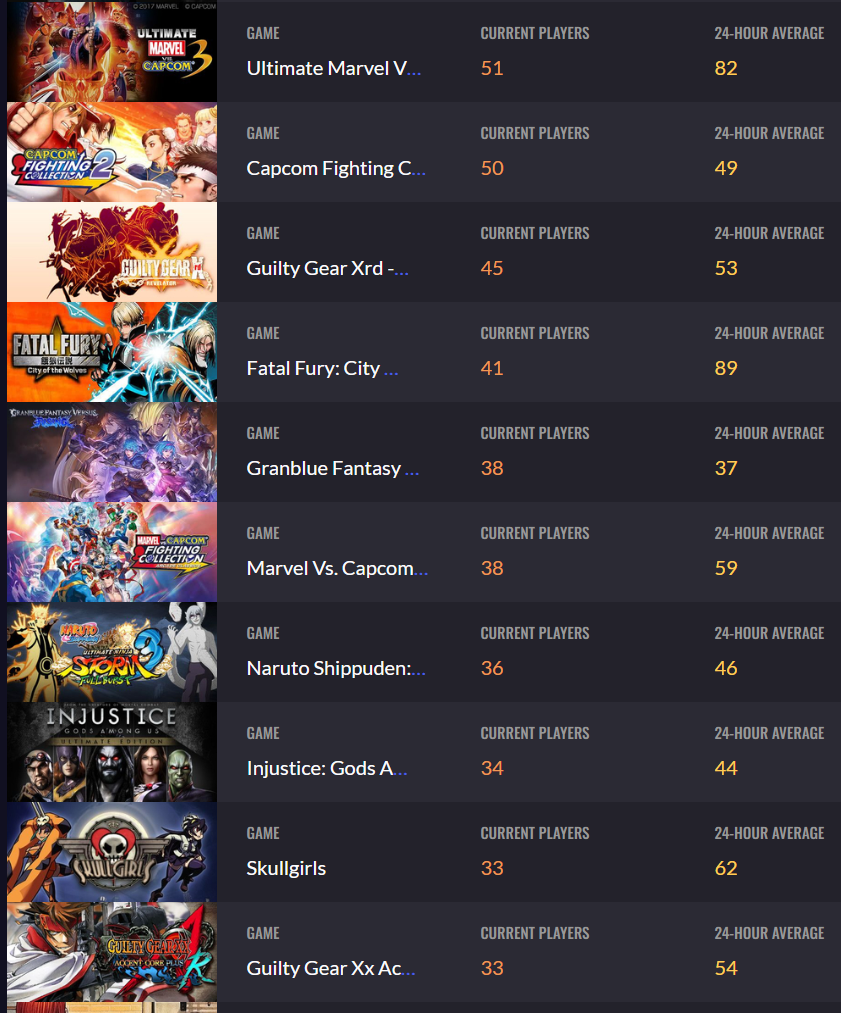The height and width of the screenshot is (1013, 841).
Task: Open the Granblue Fantasy title link
Action: point(333,468)
